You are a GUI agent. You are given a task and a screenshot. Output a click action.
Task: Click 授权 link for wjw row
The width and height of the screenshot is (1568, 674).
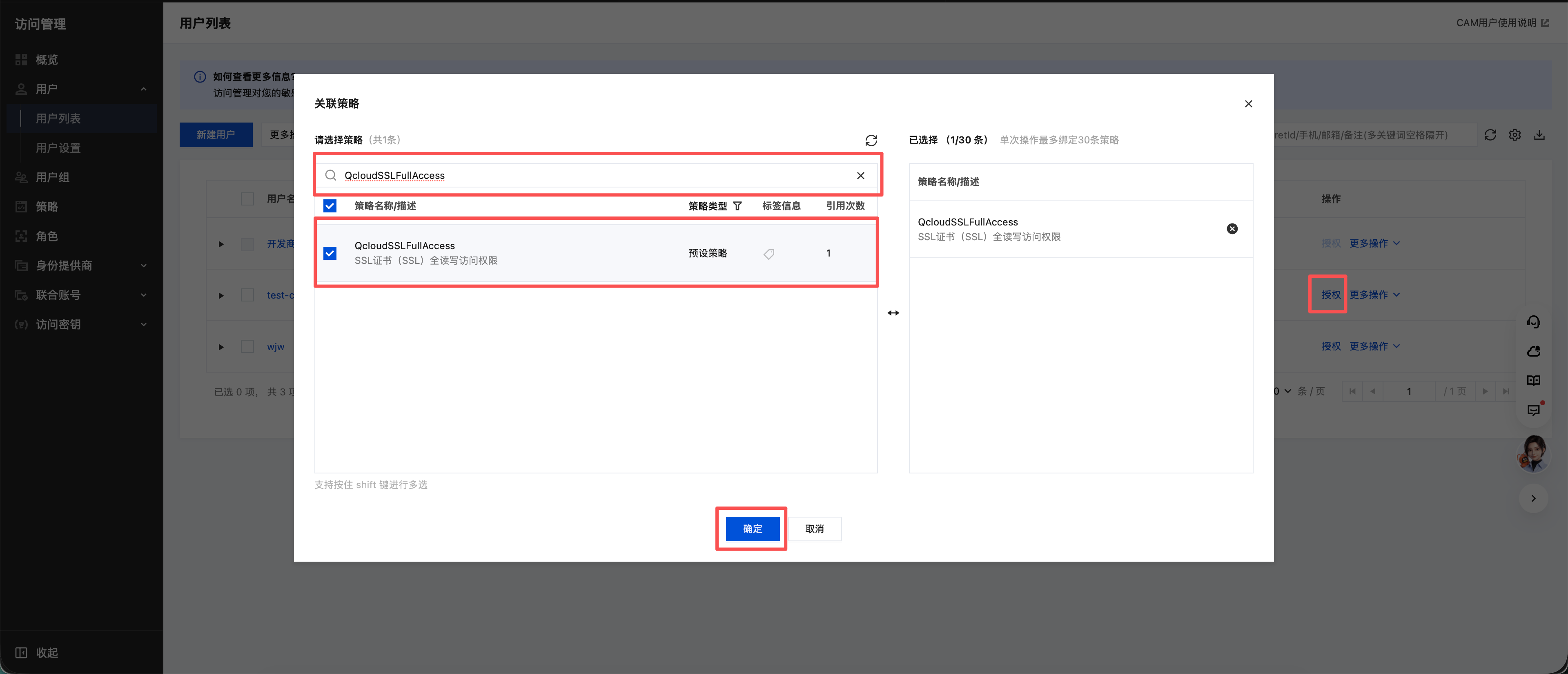click(x=1331, y=346)
